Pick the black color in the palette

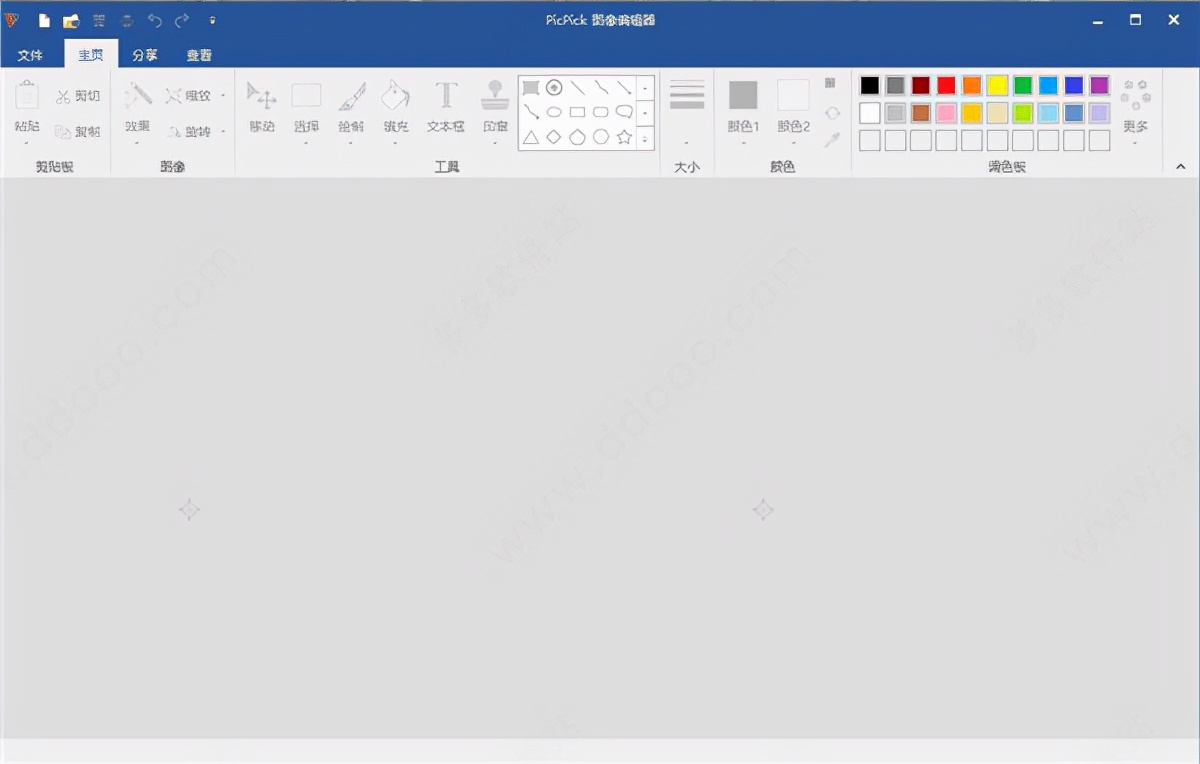tap(870, 85)
